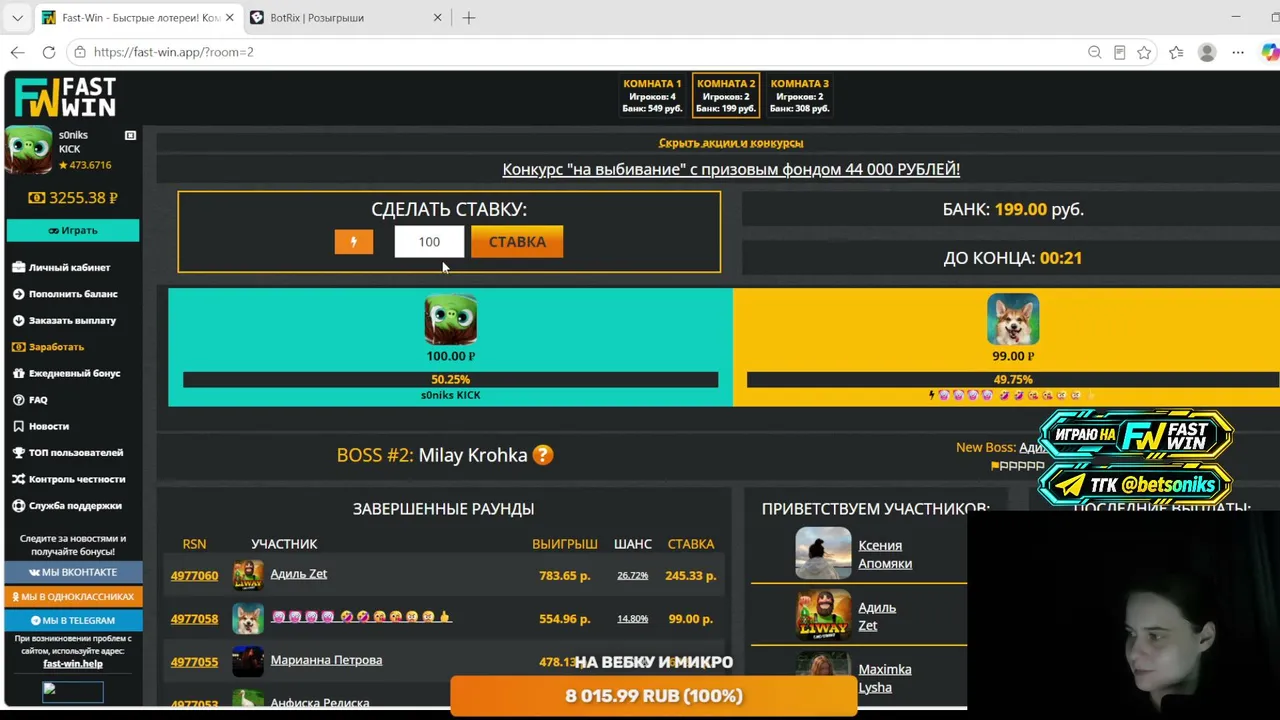Close the Fast-Win browser tab
The width and height of the screenshot is (1280, 720).
(x=230, y=18)
